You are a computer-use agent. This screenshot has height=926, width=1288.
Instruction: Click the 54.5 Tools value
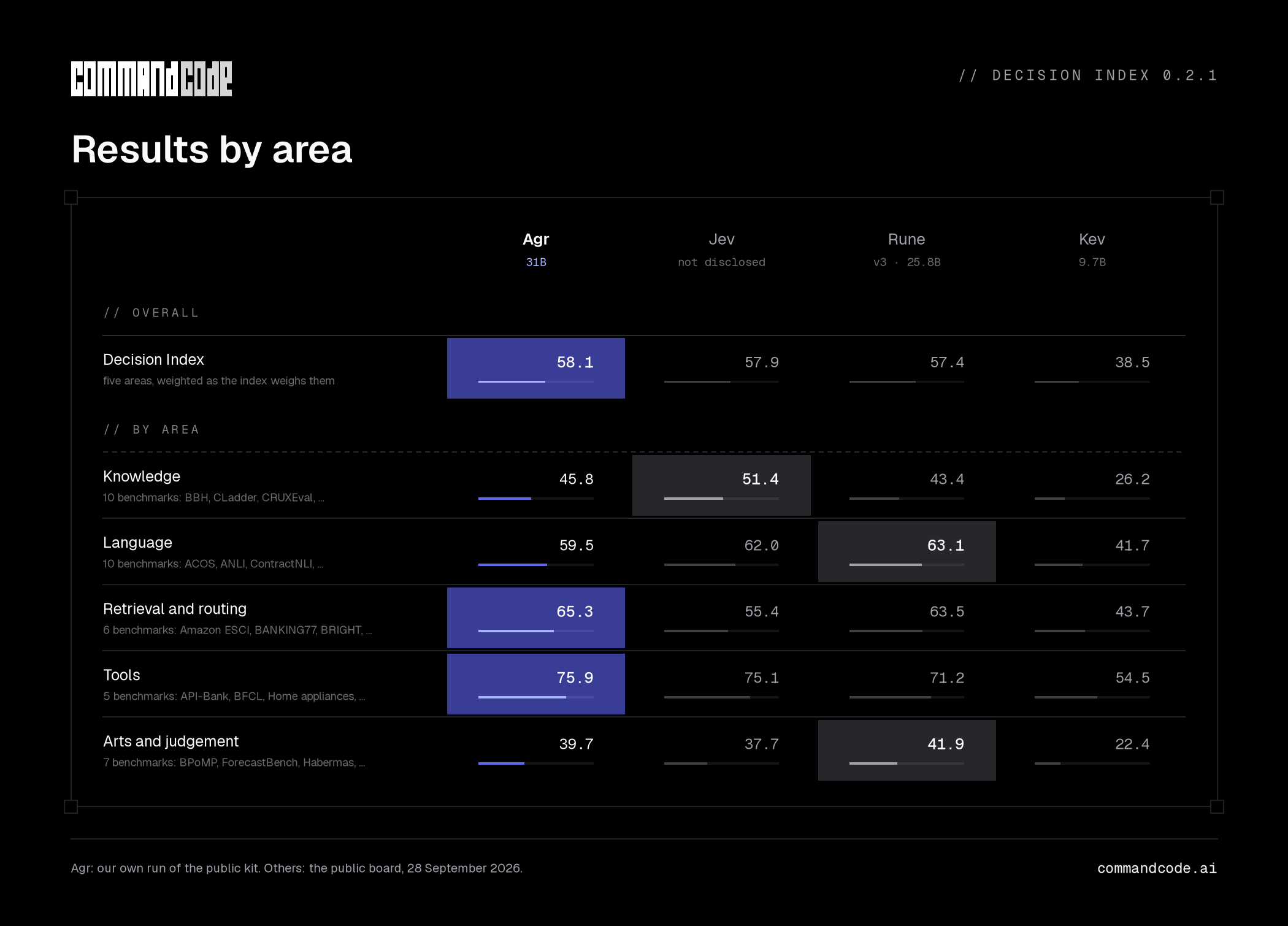(1132, 678)
